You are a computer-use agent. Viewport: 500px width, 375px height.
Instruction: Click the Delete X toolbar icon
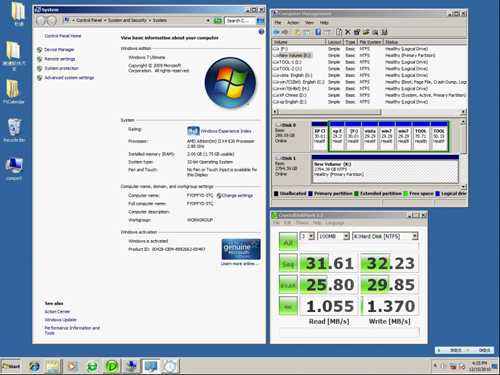(x=348, y=32)
